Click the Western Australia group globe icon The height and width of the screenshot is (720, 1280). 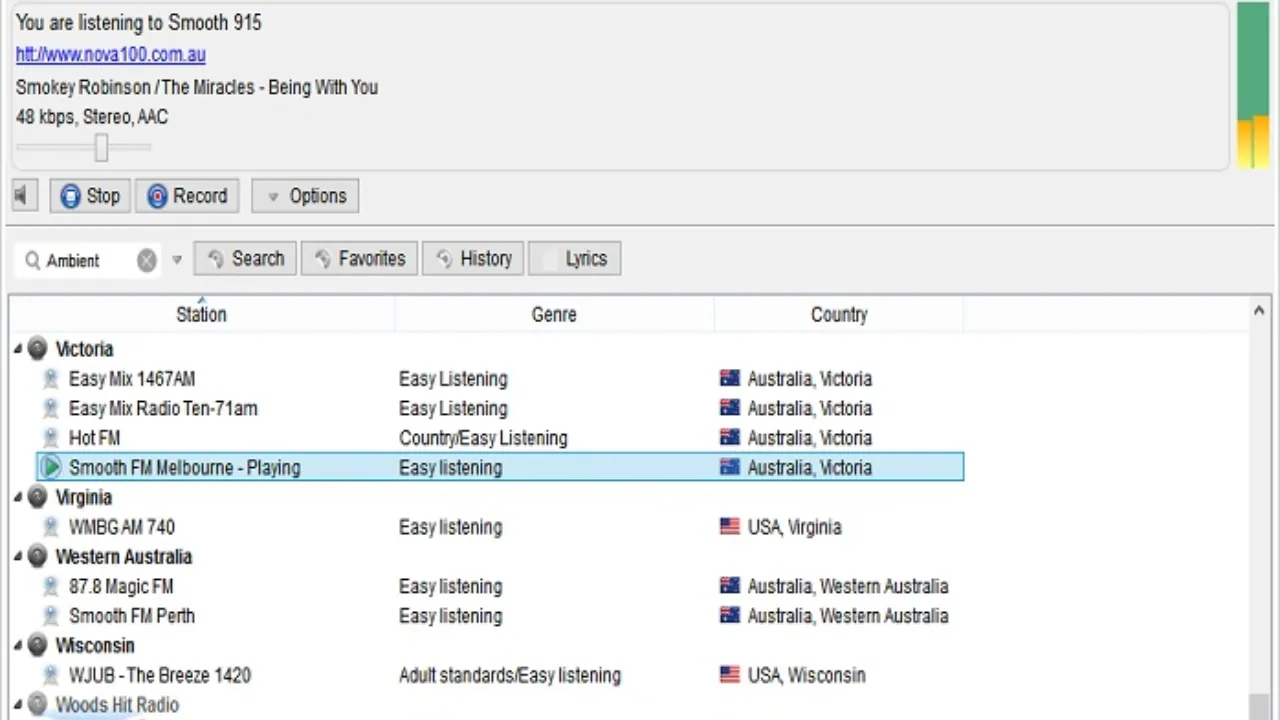[x=38, y=557]
